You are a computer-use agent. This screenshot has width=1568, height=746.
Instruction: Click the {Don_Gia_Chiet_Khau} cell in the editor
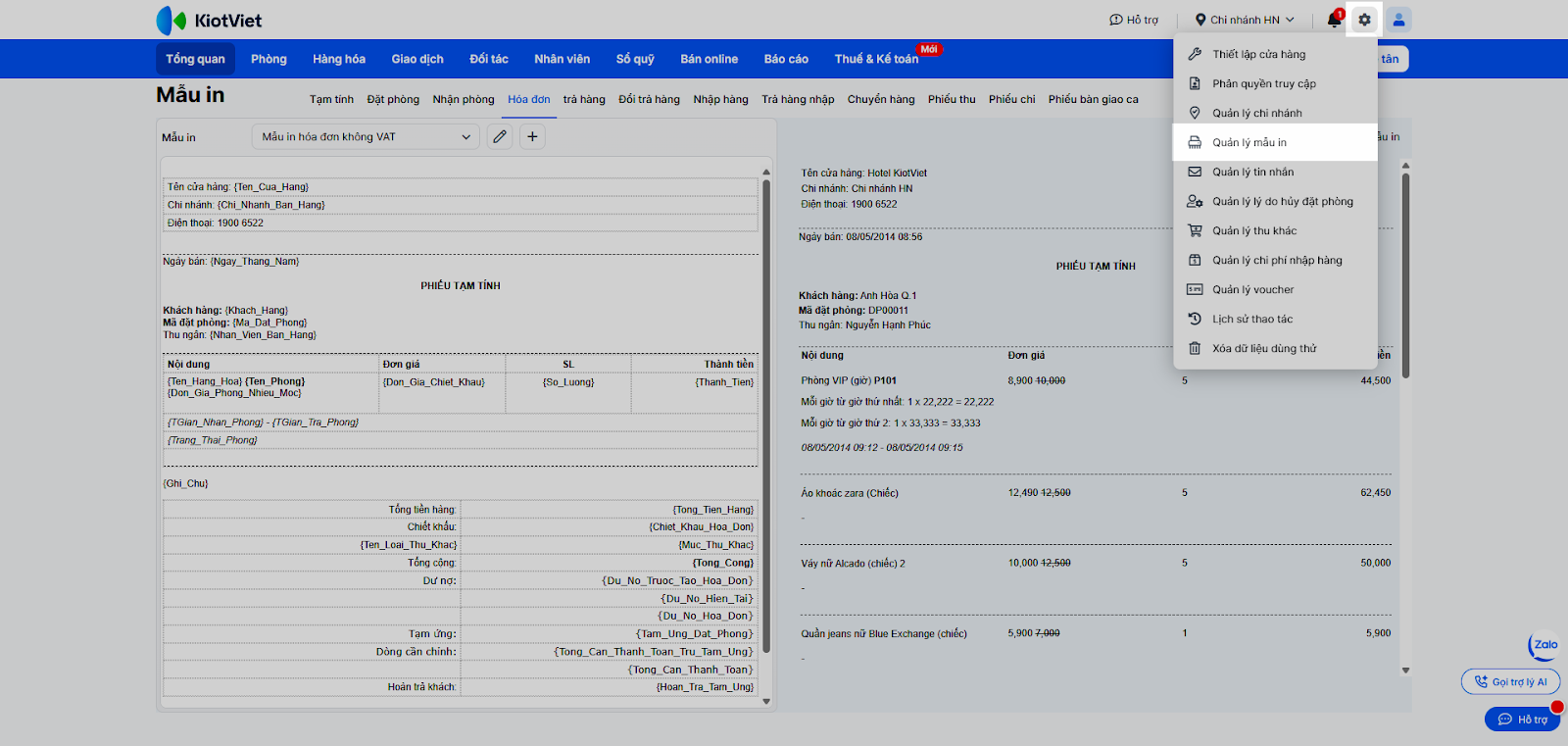(x=433, y=382)
